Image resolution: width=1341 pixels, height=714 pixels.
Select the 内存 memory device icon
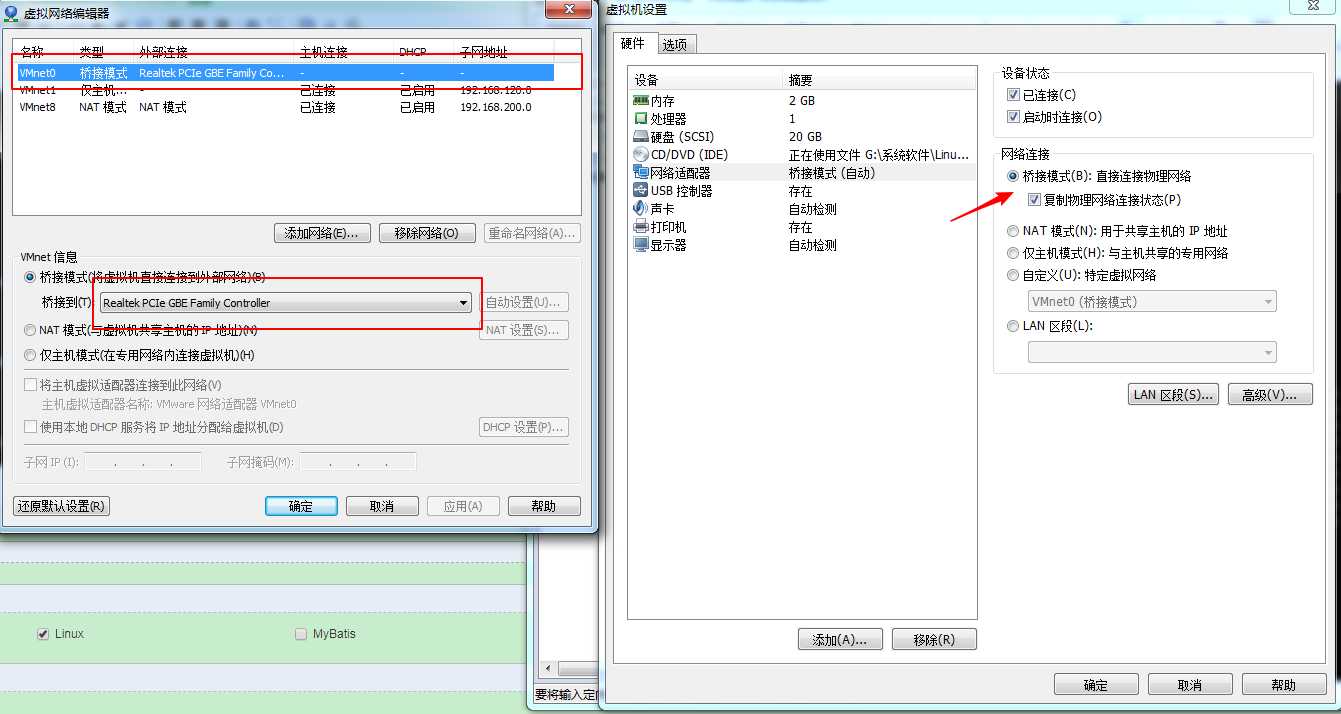coord(641,101)
